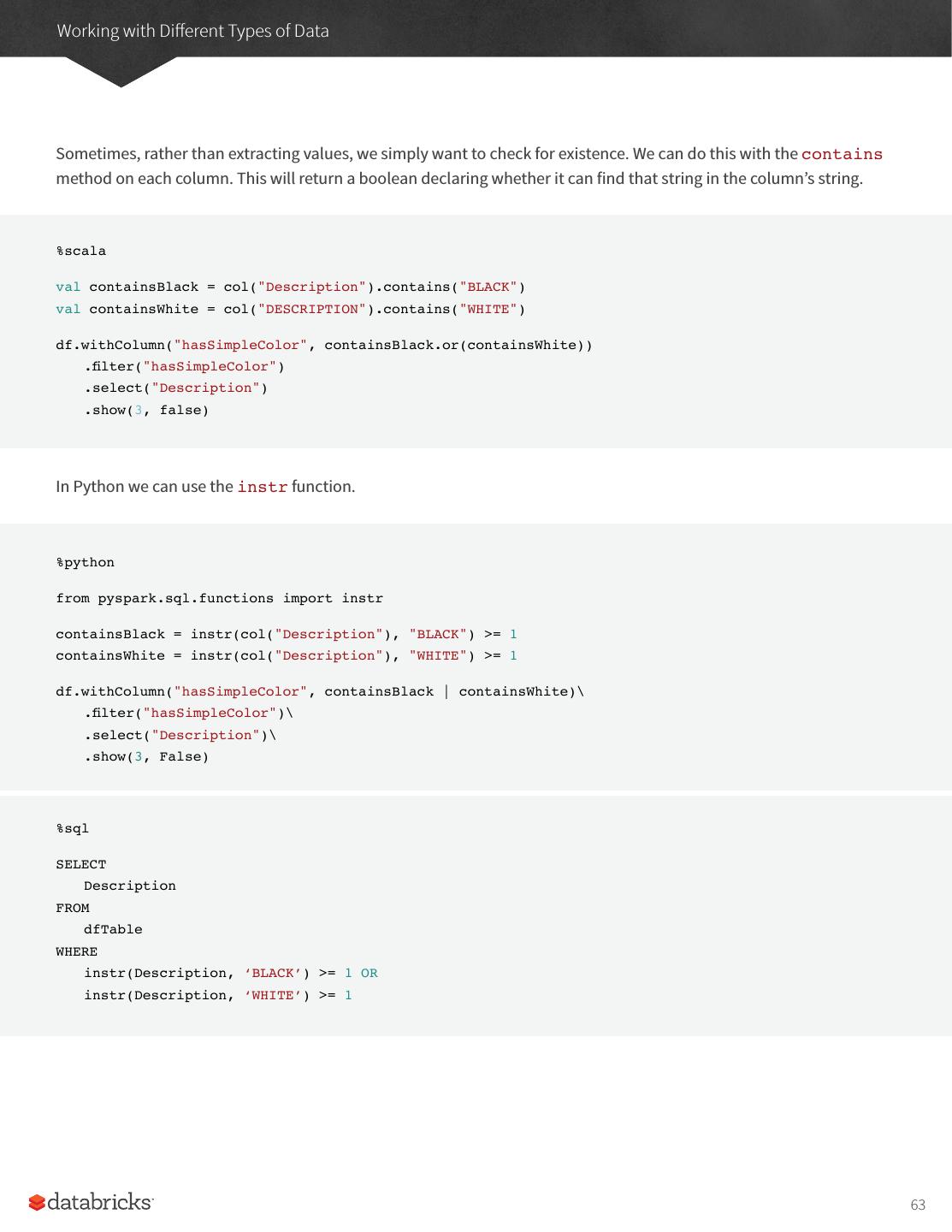Click the Databricks logo in the footer
Viewport: 952px width, 1232px height.
point(91,1202)
